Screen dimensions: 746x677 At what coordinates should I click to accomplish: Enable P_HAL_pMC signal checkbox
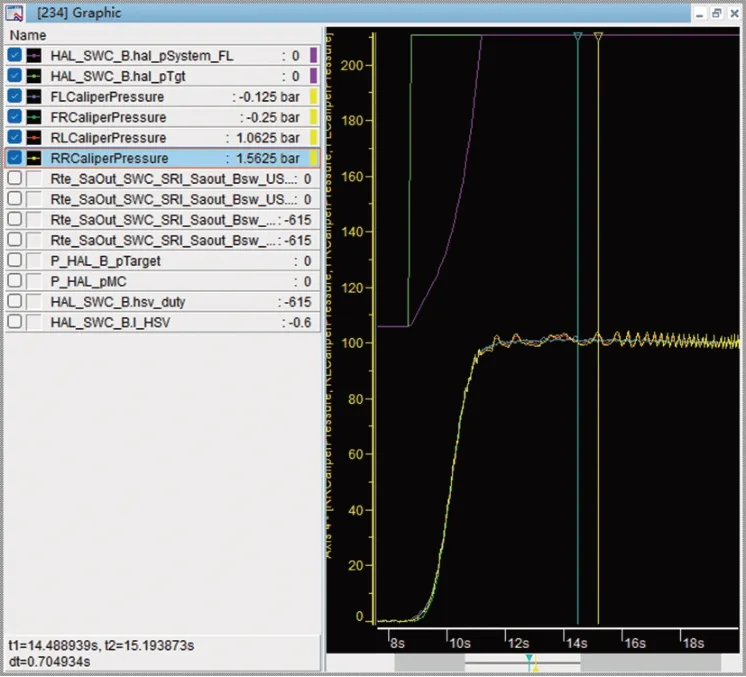coord(15,281)
